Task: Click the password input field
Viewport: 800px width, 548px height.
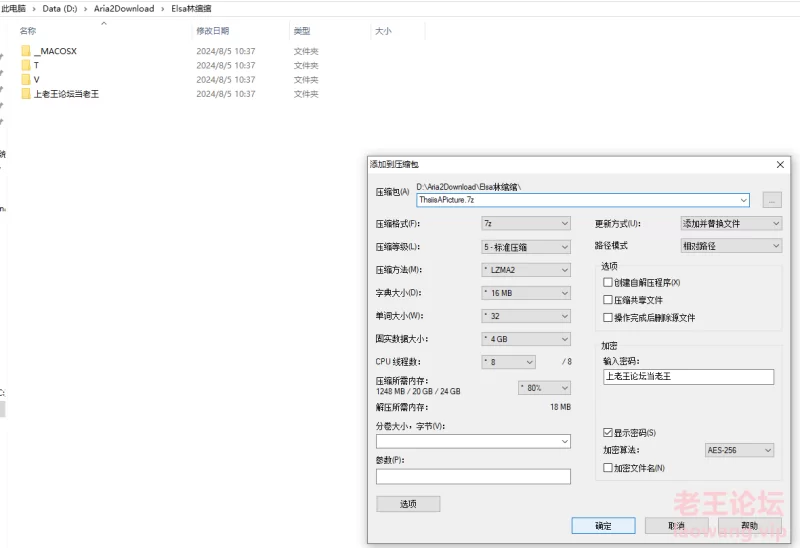Action: pos(688,377)
